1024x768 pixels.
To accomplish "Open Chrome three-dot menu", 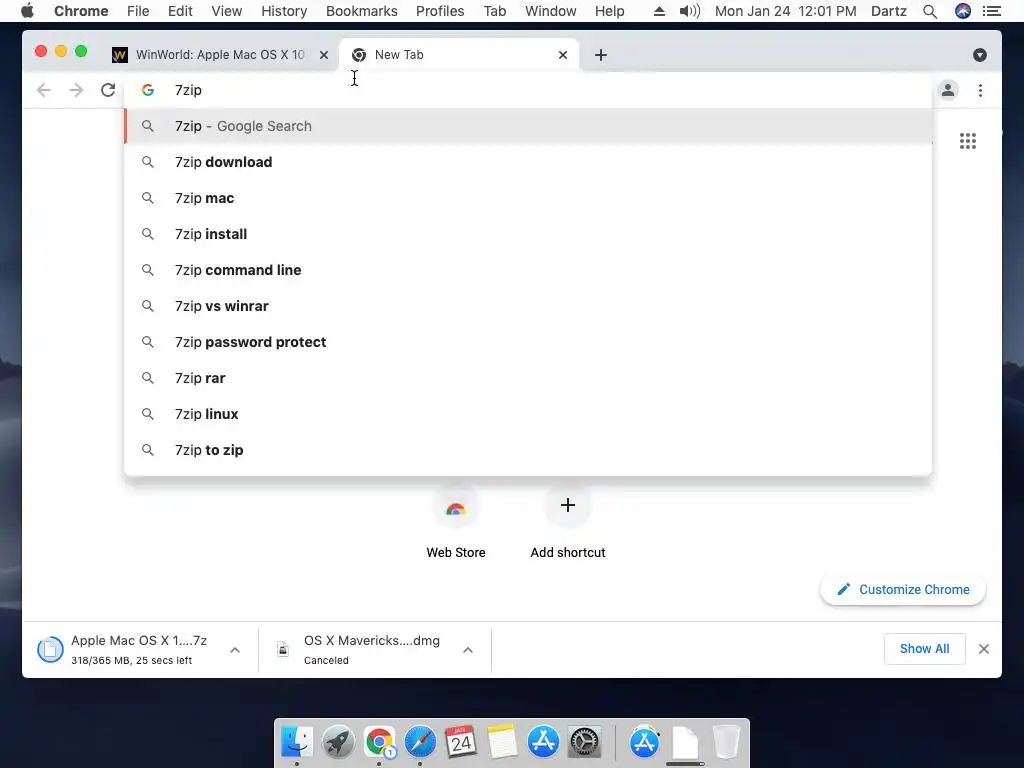I will [980, 90].
